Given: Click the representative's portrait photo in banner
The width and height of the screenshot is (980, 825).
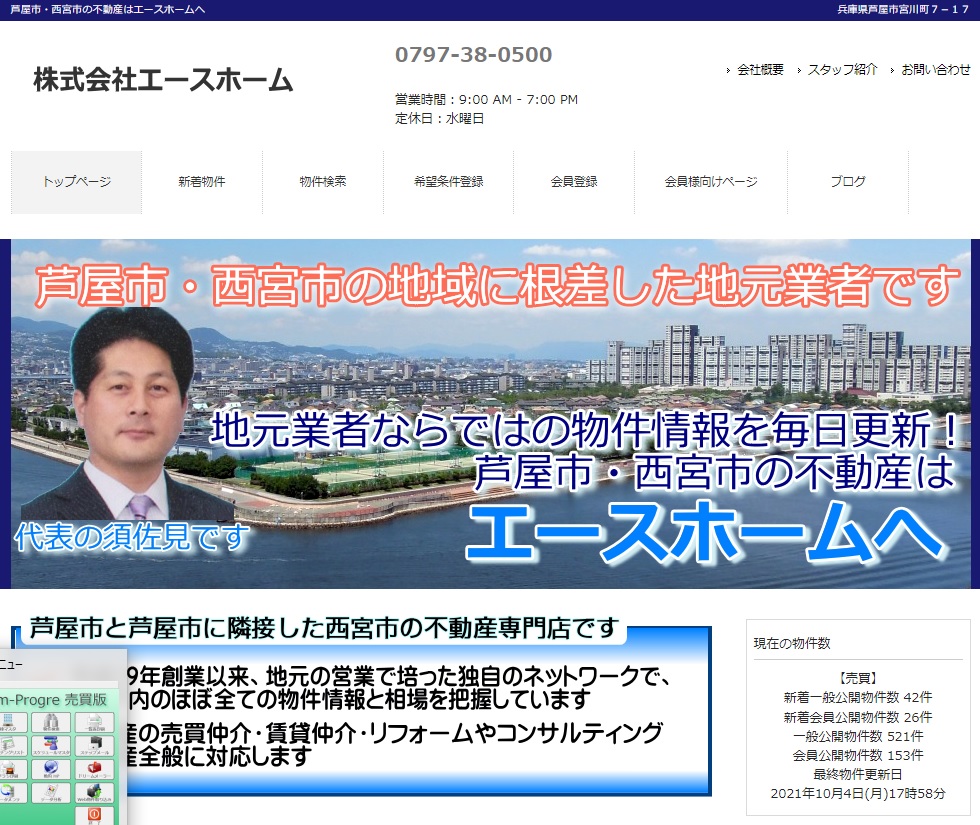Looking at the screenshot, I should click(x=129, y=413).
